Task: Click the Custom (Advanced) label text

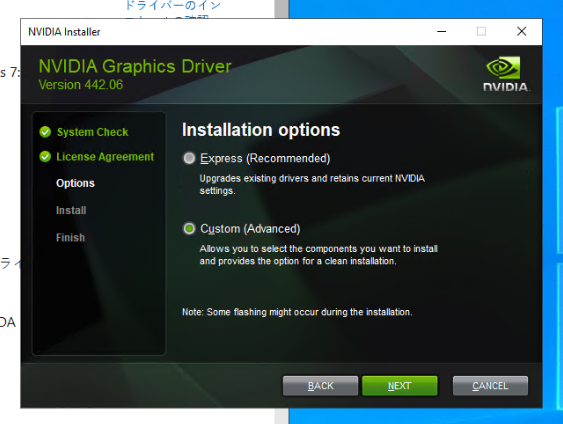Action: click(250, 229)
